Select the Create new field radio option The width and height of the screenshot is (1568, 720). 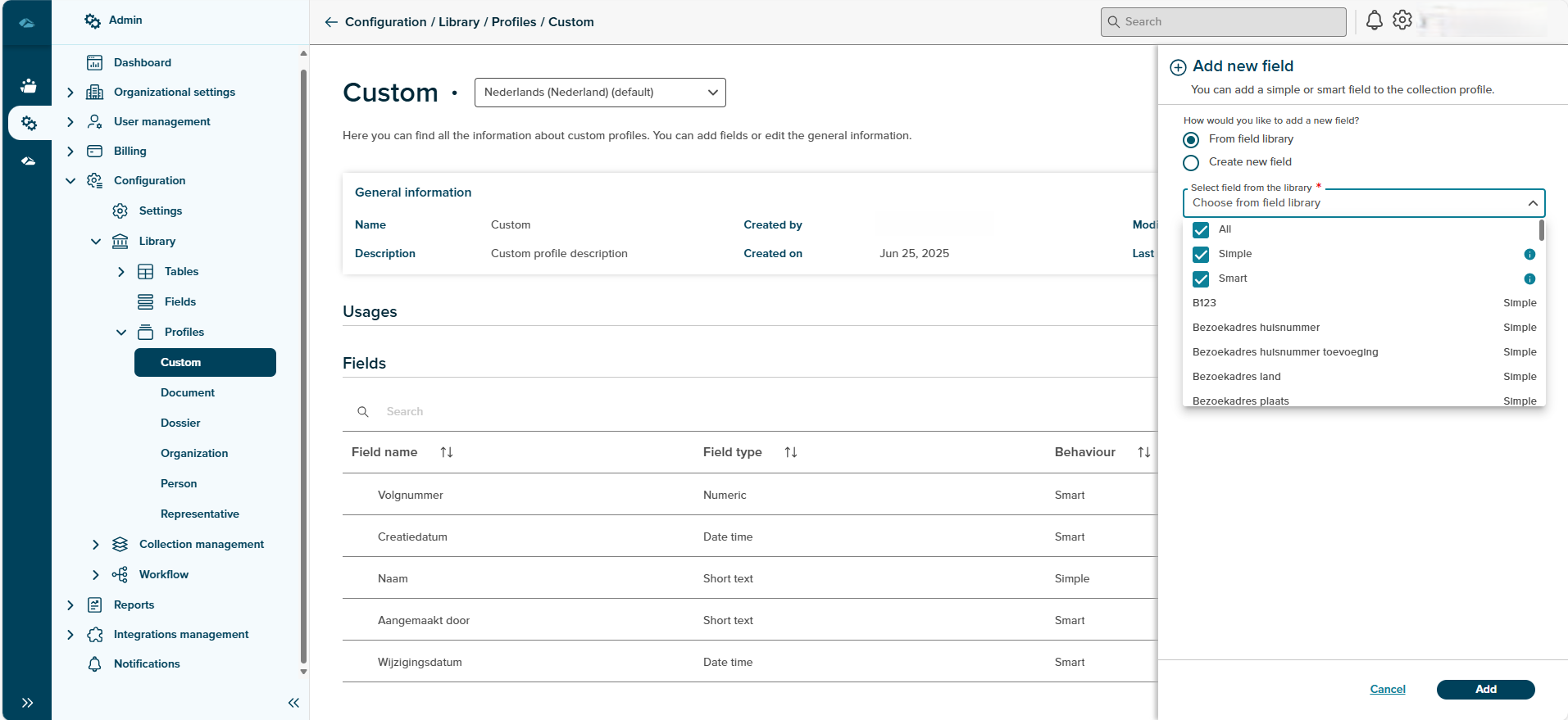coord(1191,162)
